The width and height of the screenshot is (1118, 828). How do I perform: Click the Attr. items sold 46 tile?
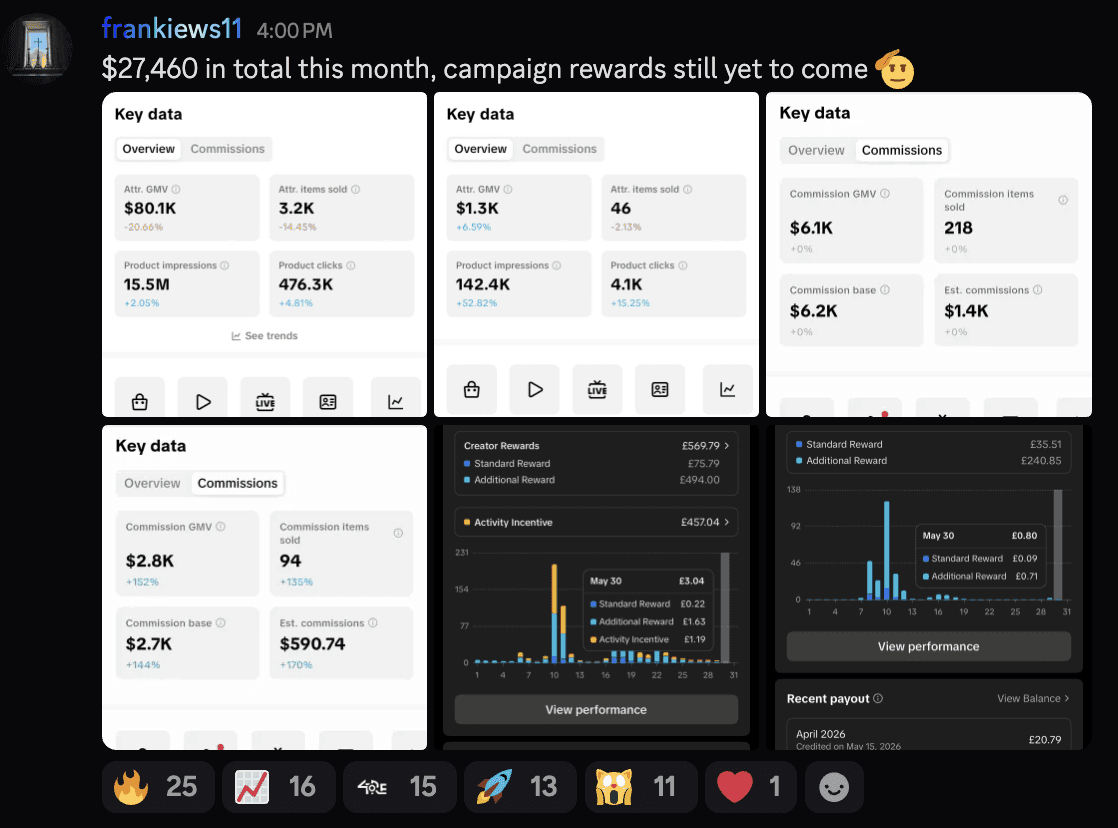pos(673,208)
